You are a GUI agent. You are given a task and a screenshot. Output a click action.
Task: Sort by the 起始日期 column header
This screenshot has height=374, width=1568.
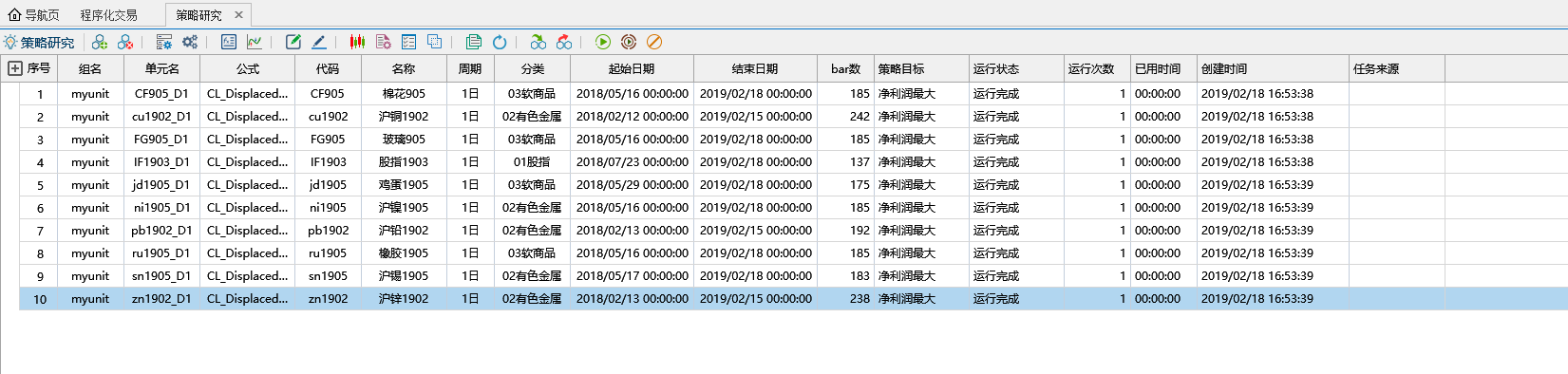pos(632,68)
